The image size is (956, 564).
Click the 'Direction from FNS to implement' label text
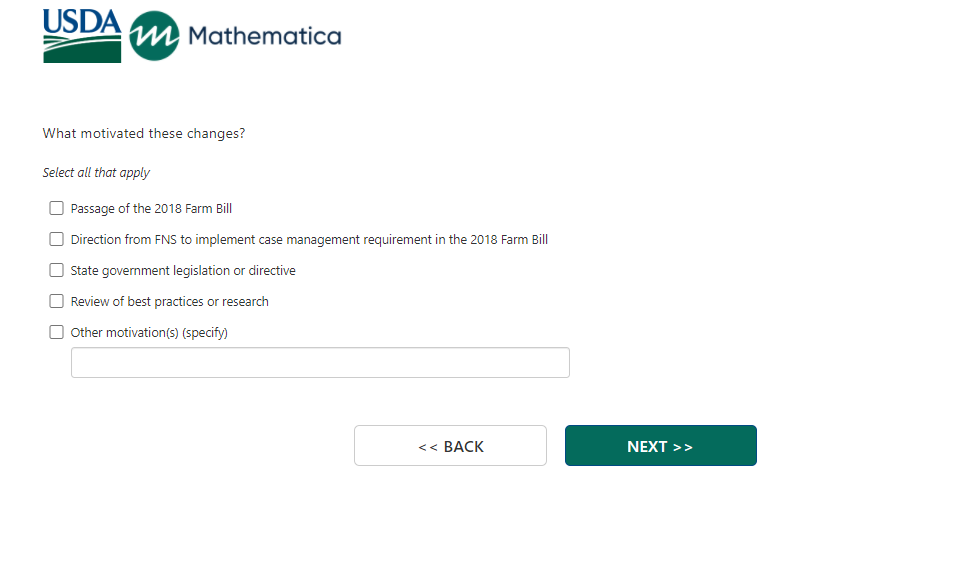pos(309,240)
